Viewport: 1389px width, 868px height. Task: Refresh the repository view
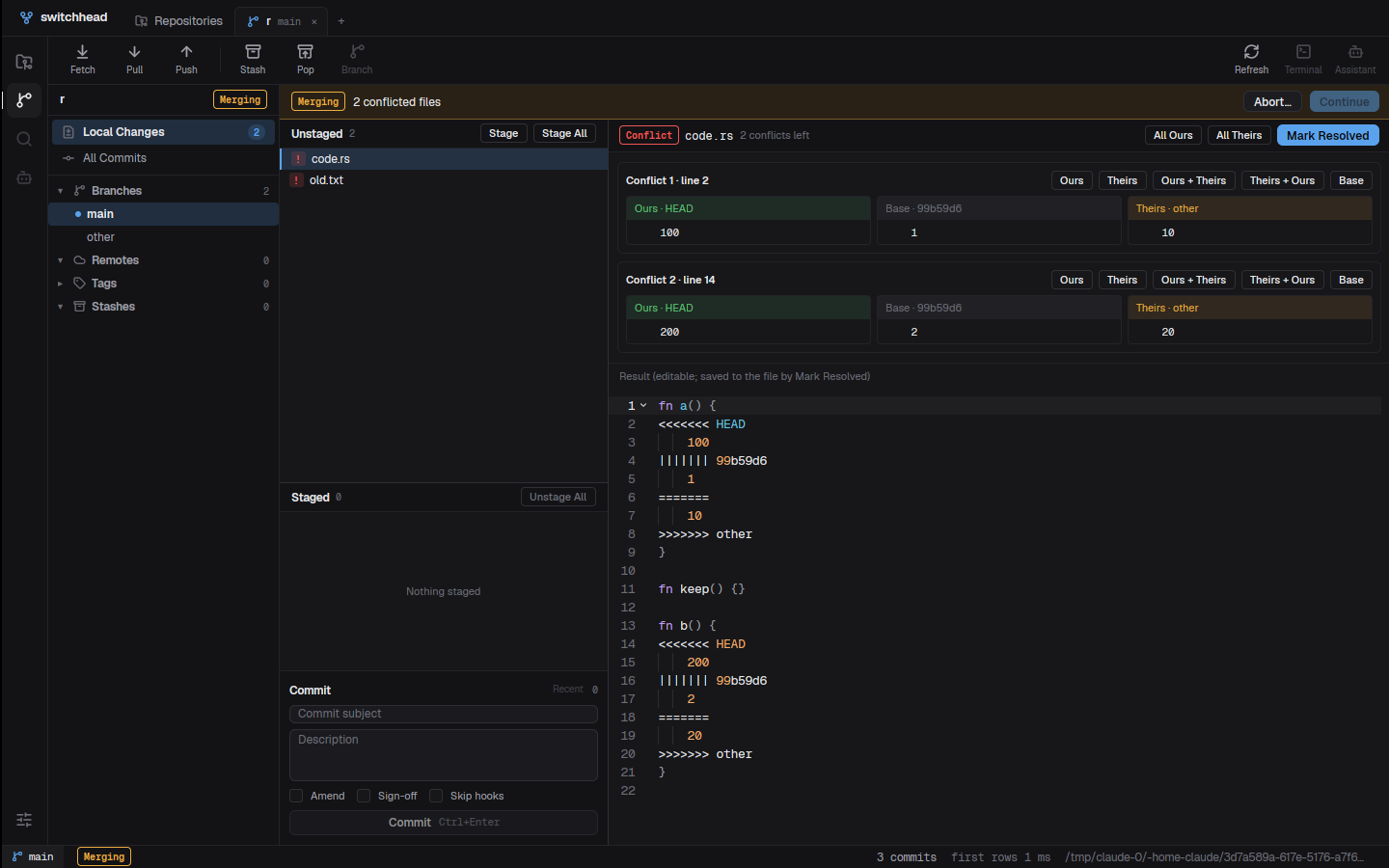point(1251,59)
